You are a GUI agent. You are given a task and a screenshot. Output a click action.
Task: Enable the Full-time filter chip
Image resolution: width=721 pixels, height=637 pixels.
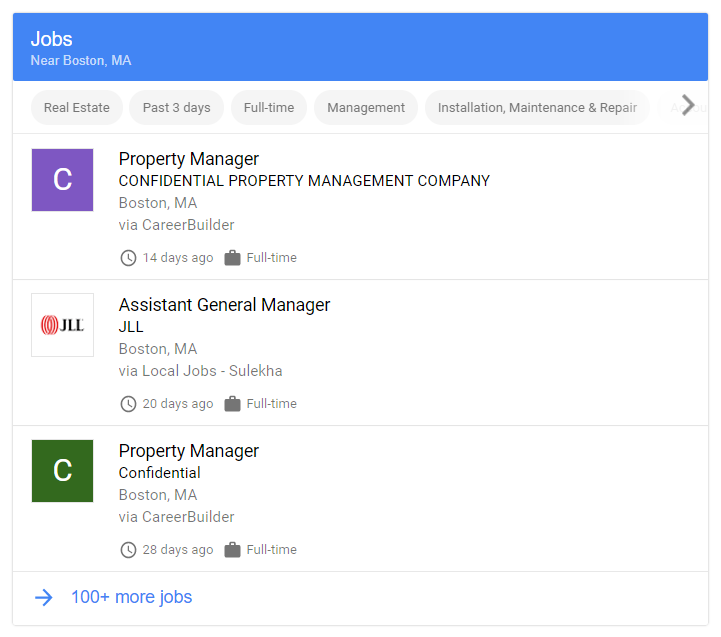(269, 108)
